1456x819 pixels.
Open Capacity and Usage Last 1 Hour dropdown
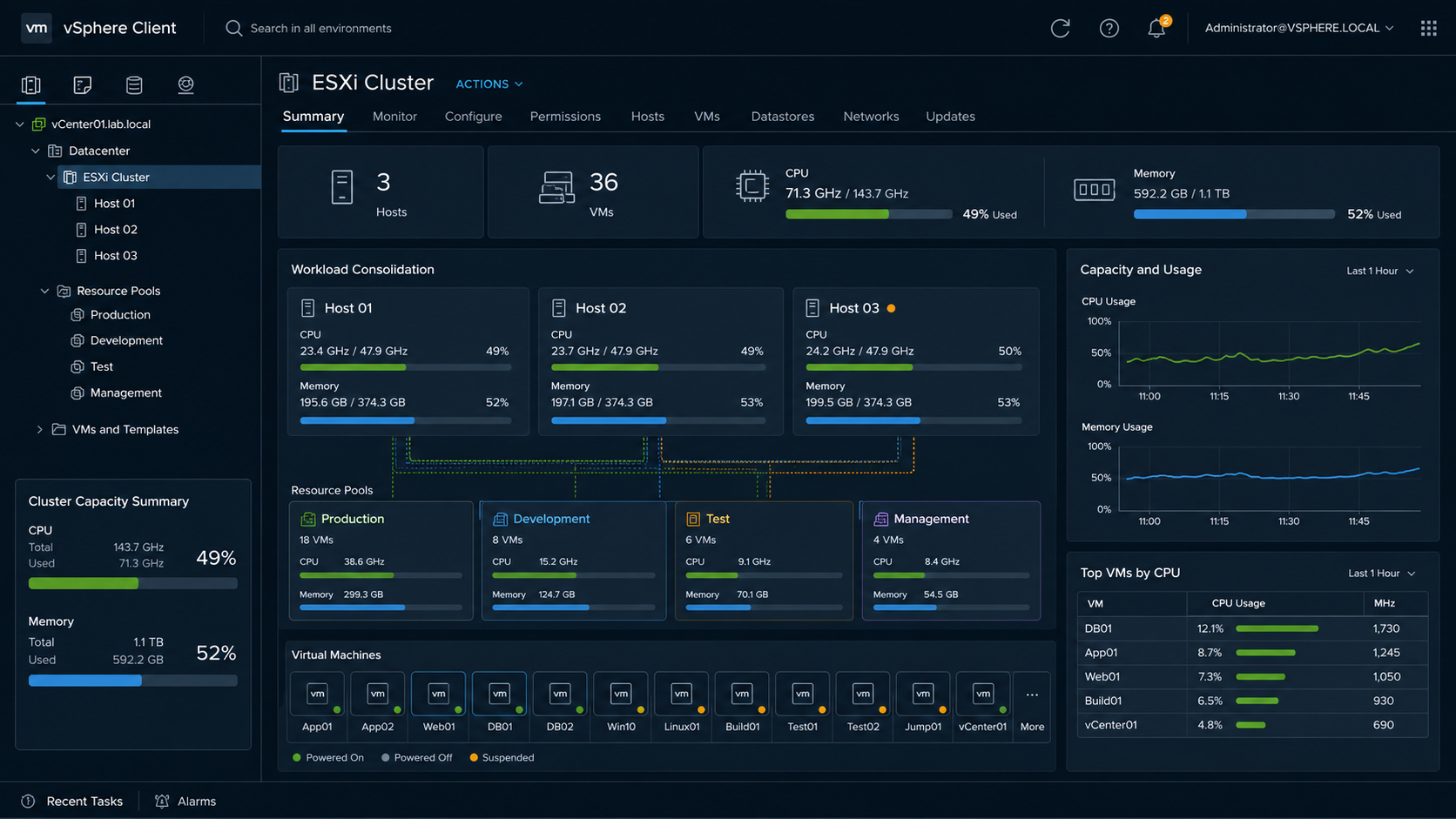pyautogui.click(x=1380, y=271)
